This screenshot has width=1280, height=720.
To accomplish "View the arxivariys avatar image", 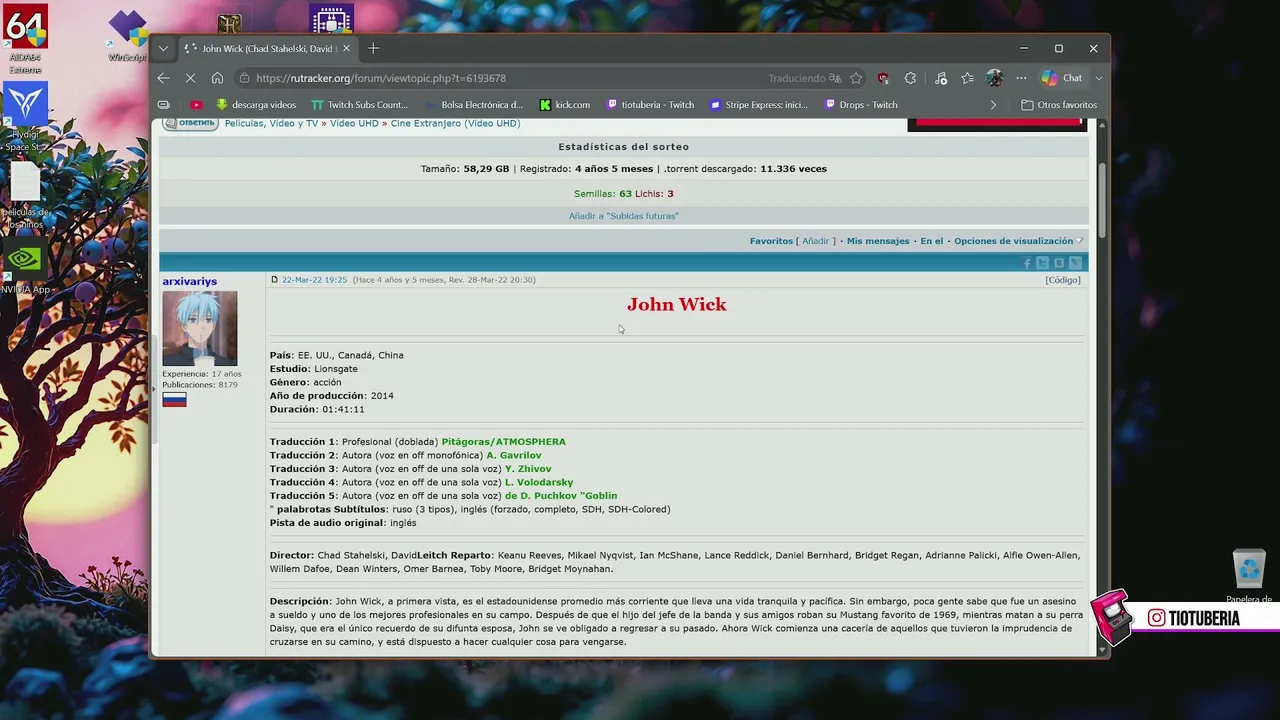I will pos(200,328).
